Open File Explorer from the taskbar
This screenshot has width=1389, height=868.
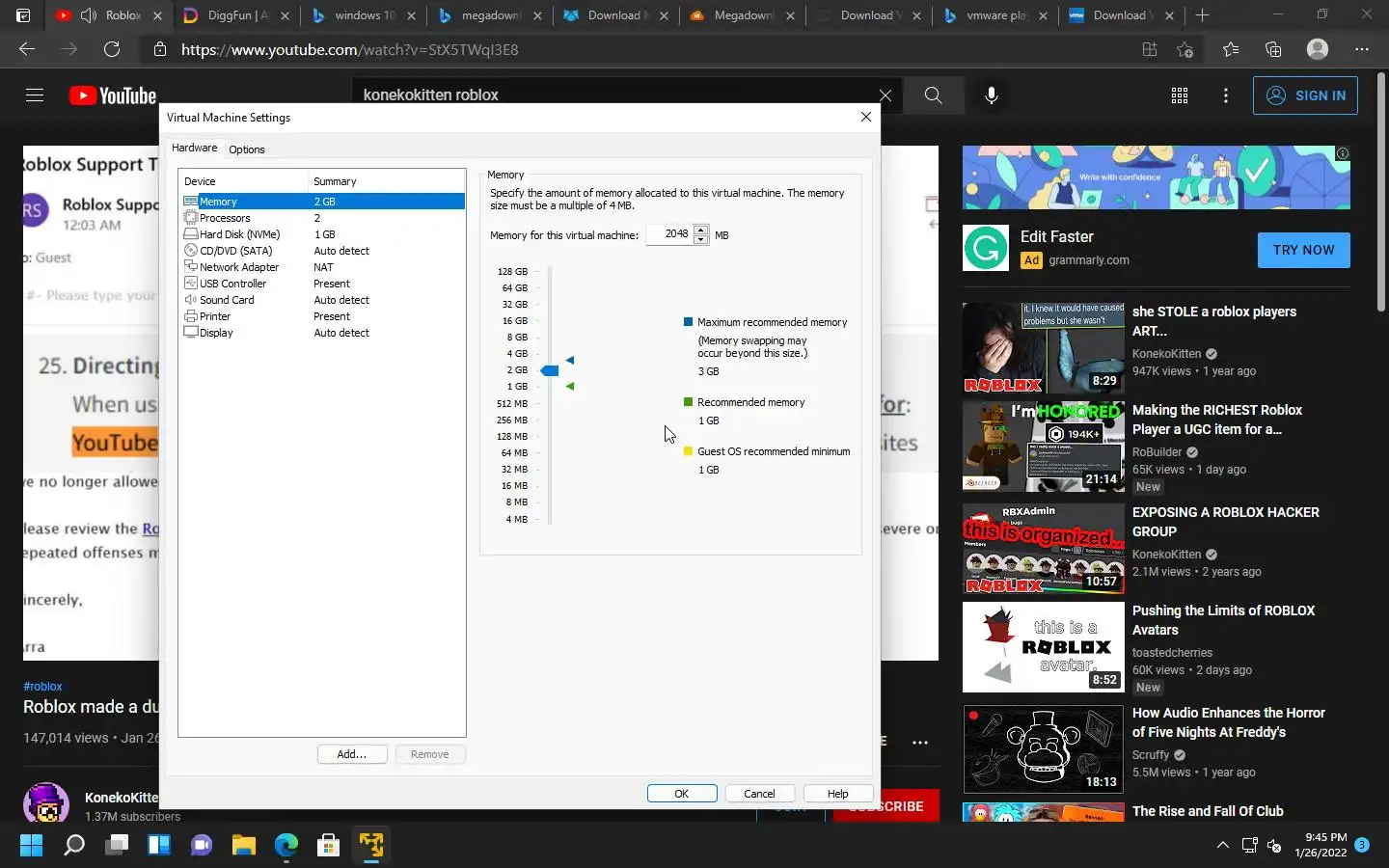coord(243,846)
